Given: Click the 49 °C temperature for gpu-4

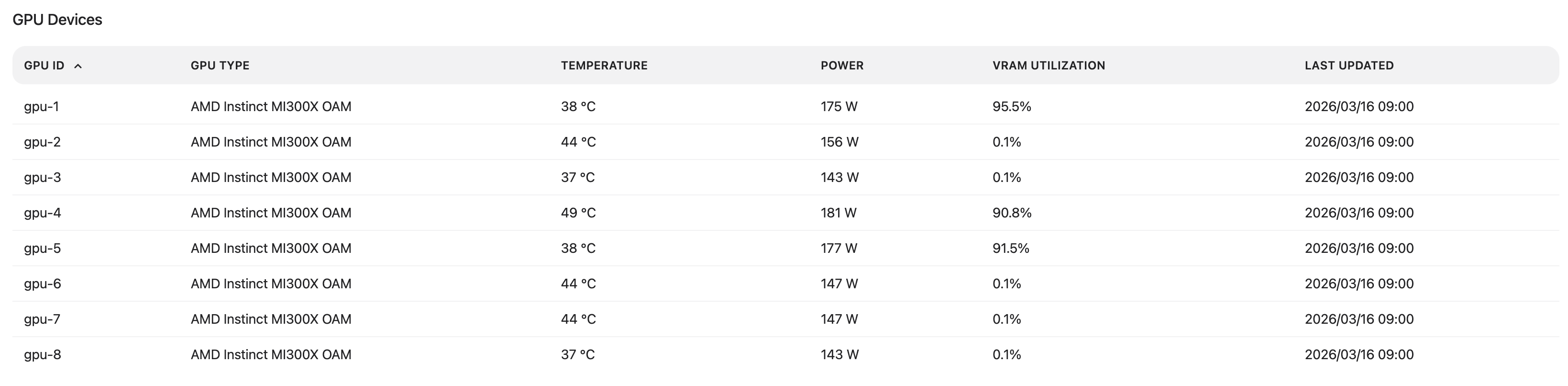Looking at the screenshot, I should pyautogui.click(x=578, y=213).
